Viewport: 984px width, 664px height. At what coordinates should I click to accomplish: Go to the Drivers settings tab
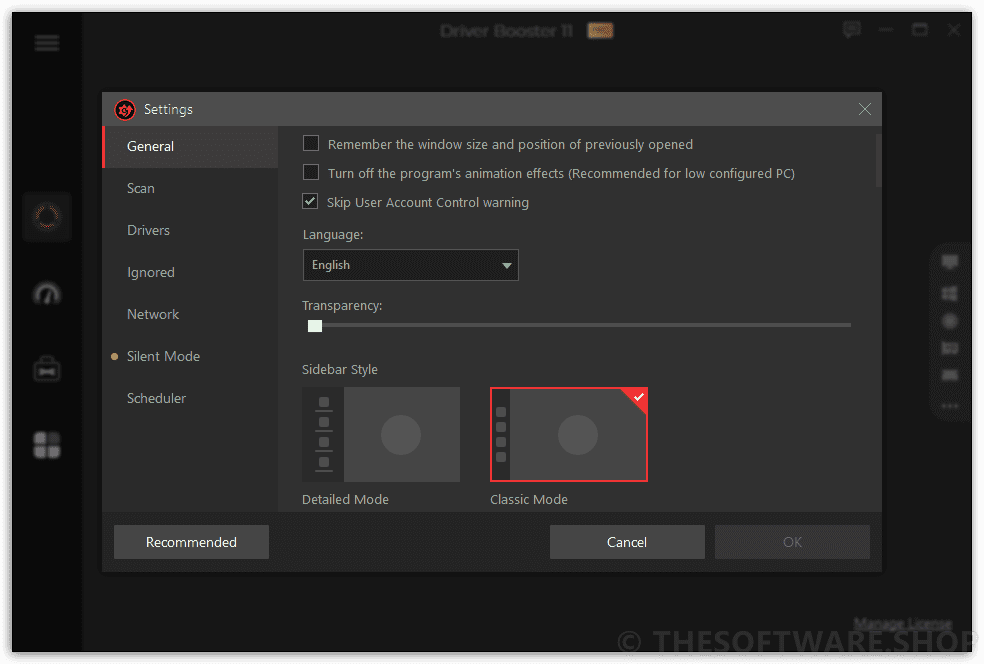click(x=190, y=230)
